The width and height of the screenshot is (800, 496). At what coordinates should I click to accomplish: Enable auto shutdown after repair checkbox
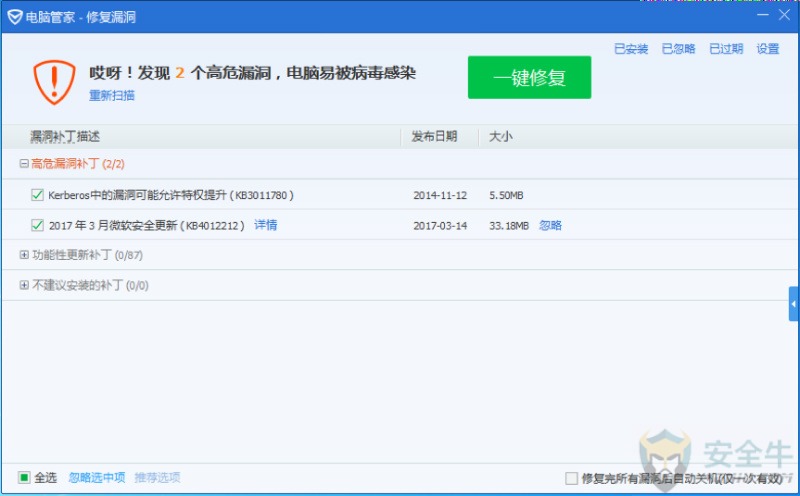tap(571, 478)
